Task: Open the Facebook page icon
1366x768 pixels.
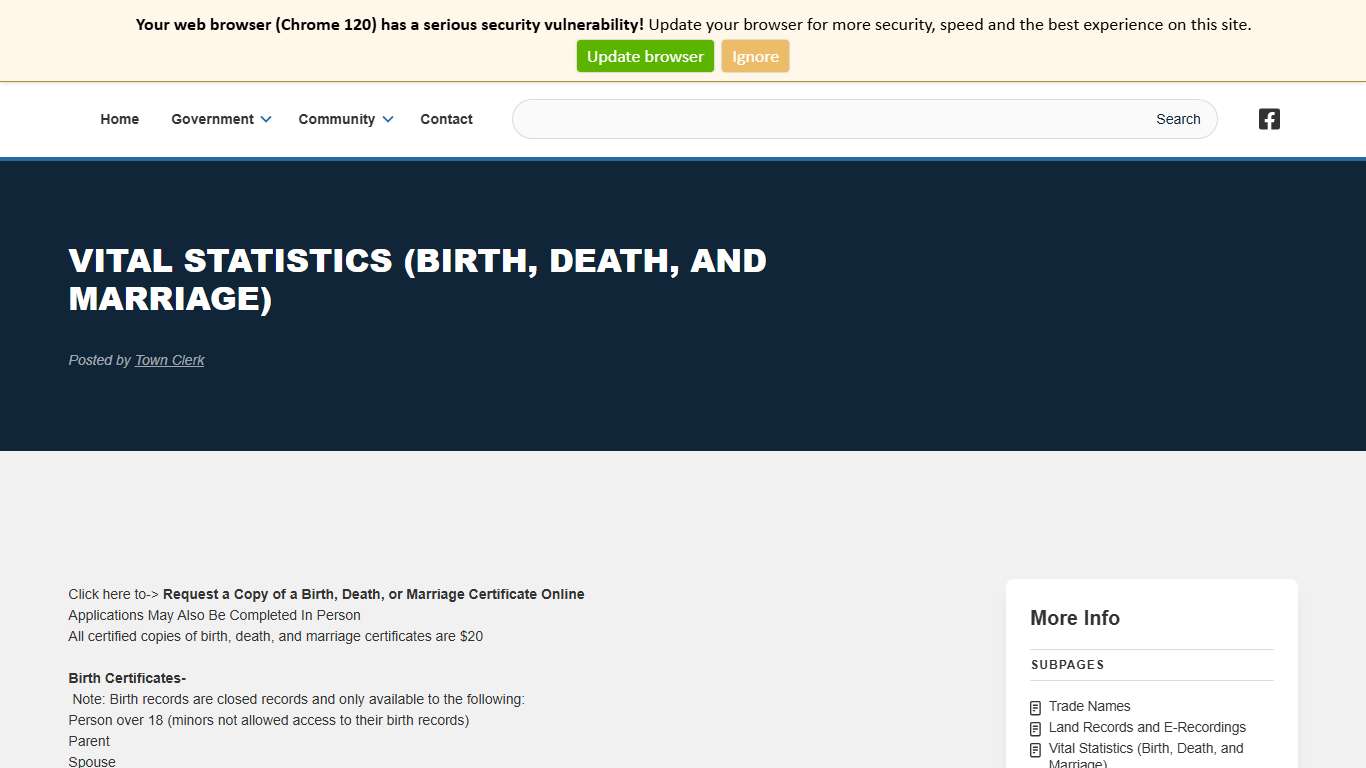Action: pos(1268,119)
